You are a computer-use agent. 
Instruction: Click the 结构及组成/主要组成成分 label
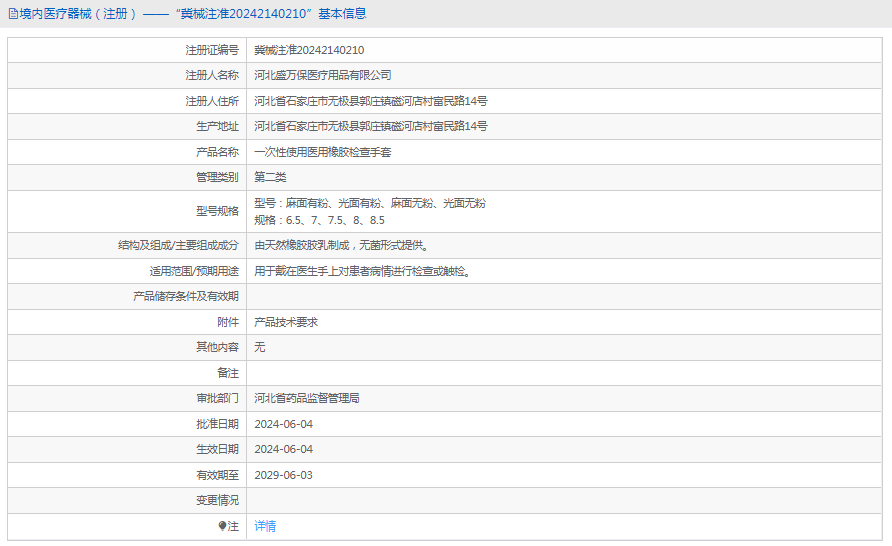pyautogui.click(x=178, y=245)
